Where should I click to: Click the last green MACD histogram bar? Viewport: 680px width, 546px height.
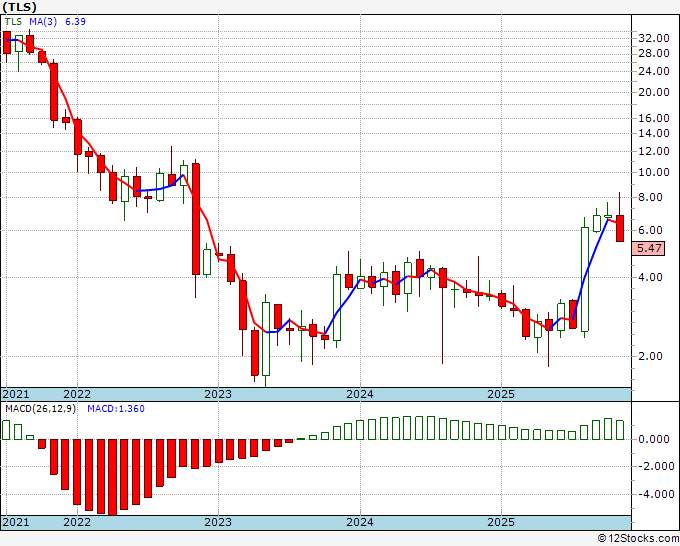click(620, 430)
